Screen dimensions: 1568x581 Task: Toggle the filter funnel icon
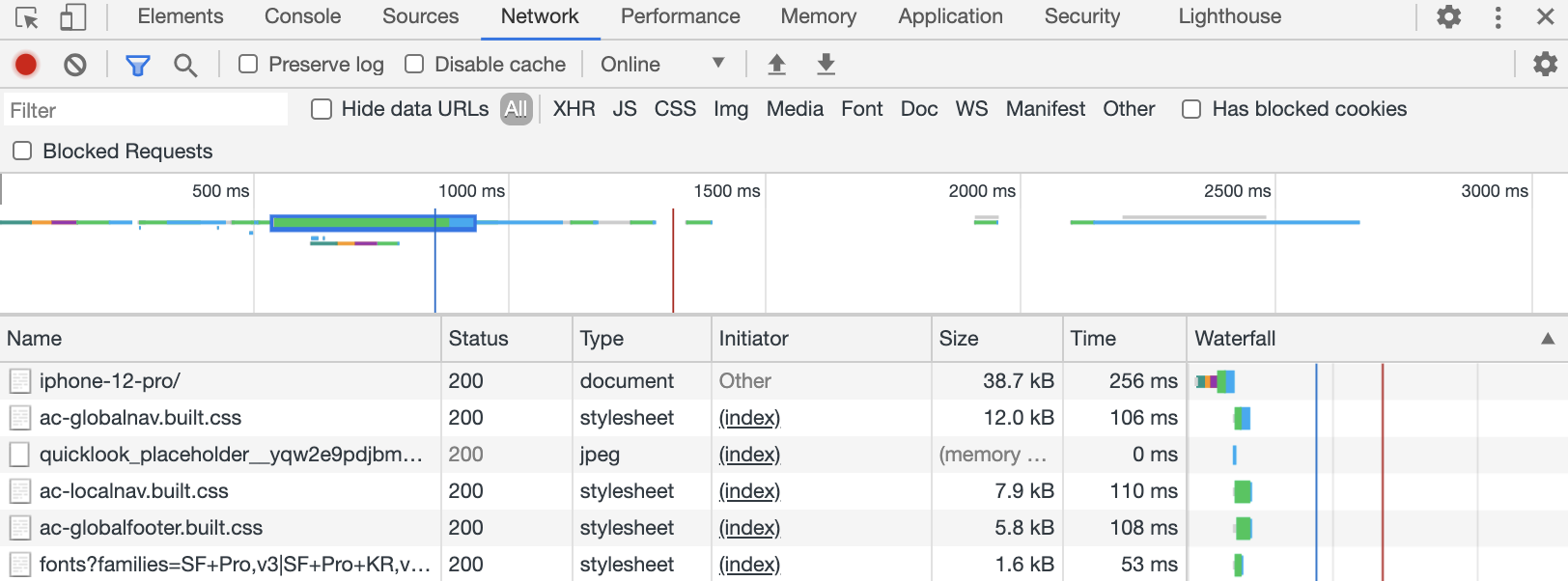pyautogui.click(x=138, y=65)
